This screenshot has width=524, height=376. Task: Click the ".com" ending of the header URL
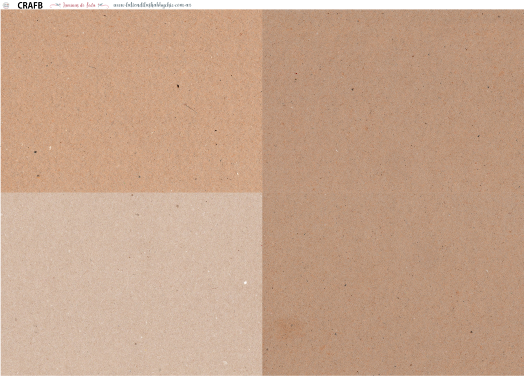(x=180, y=5)
